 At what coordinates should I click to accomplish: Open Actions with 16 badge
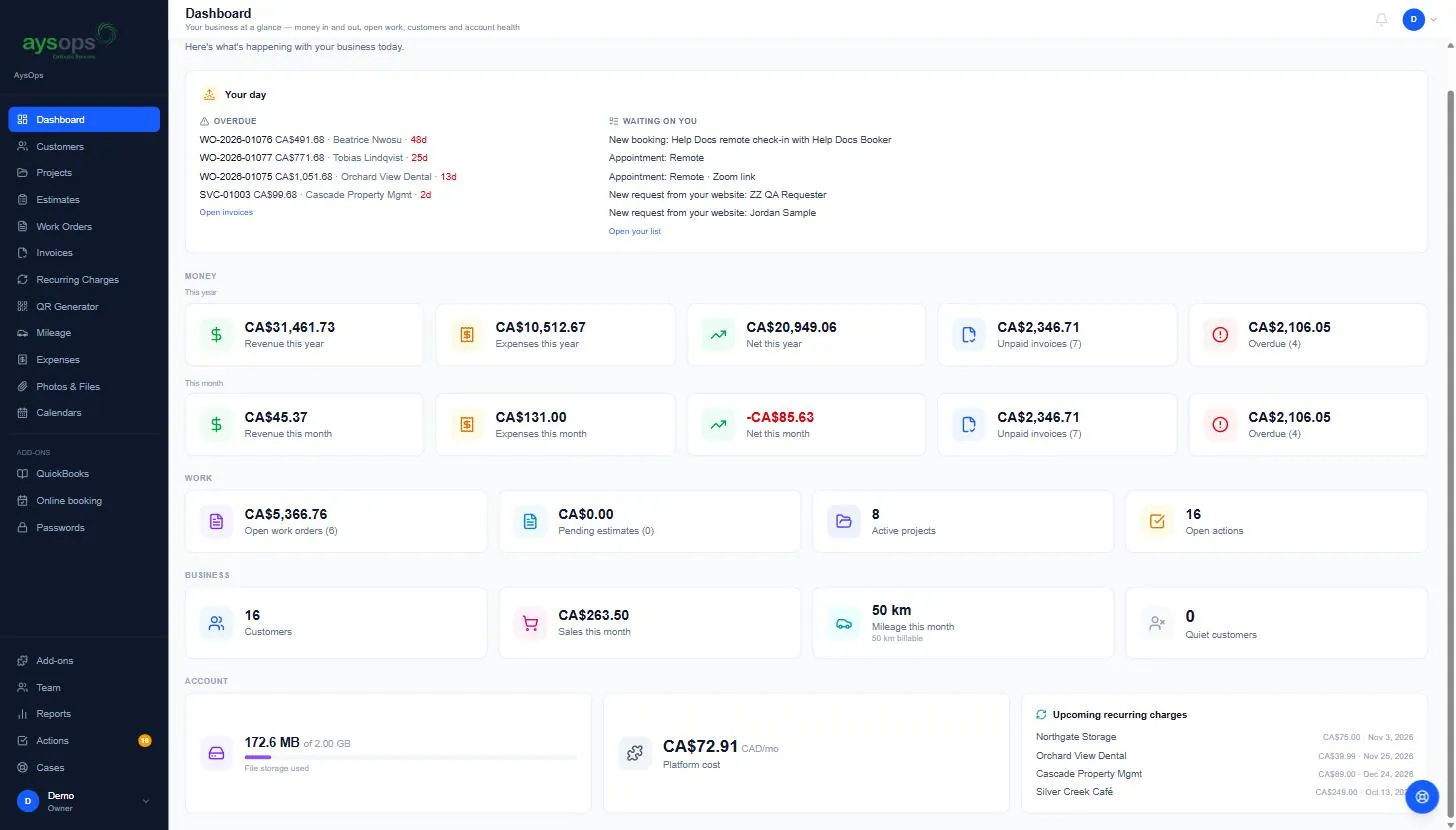point(84,741)
